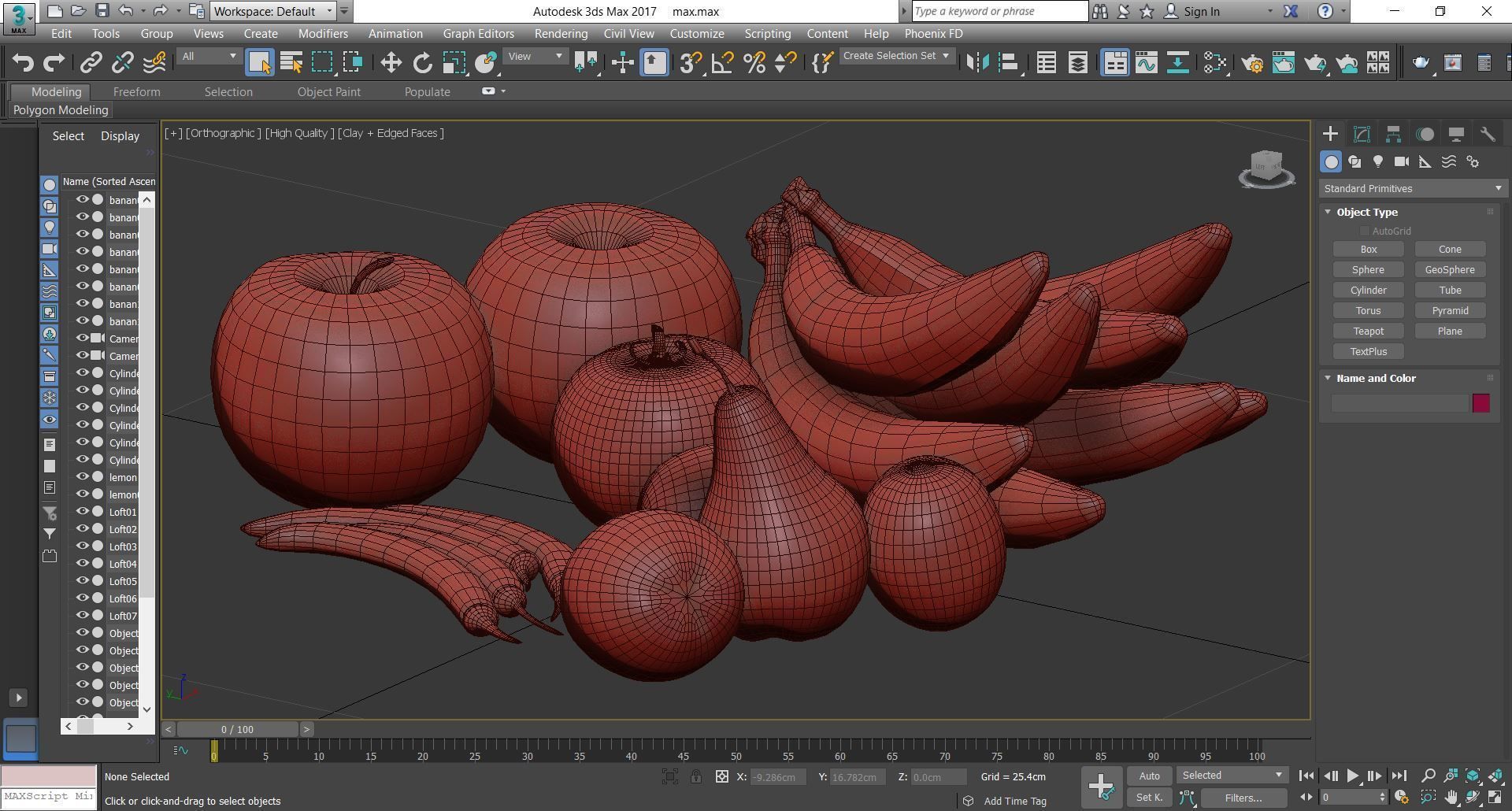Open the Curve Editor

[1147, 62]
